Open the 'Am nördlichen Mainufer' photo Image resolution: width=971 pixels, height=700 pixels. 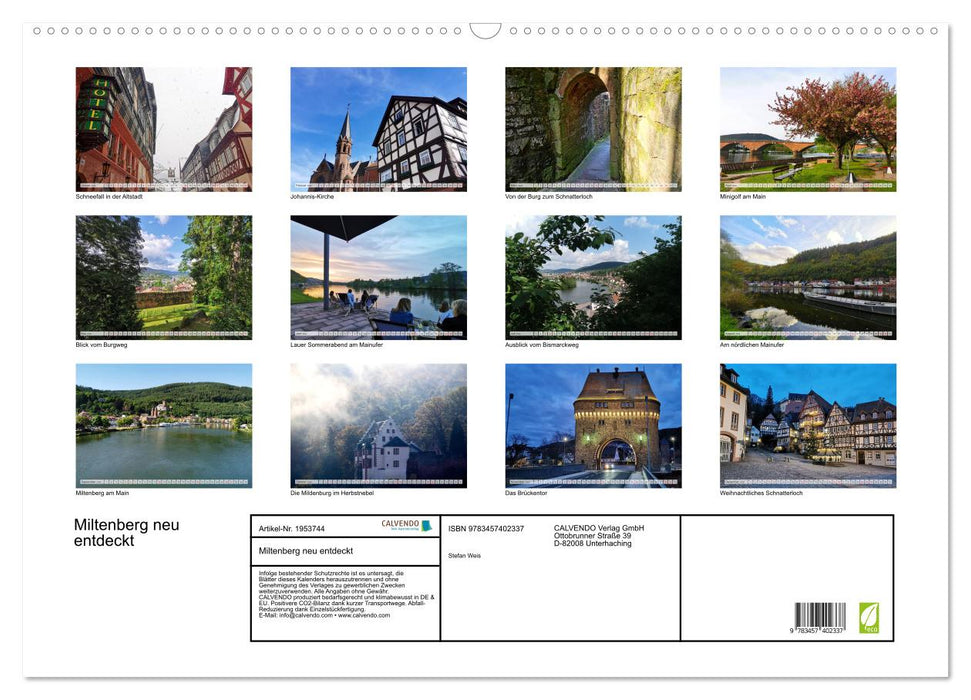click(x=807, y=277)
